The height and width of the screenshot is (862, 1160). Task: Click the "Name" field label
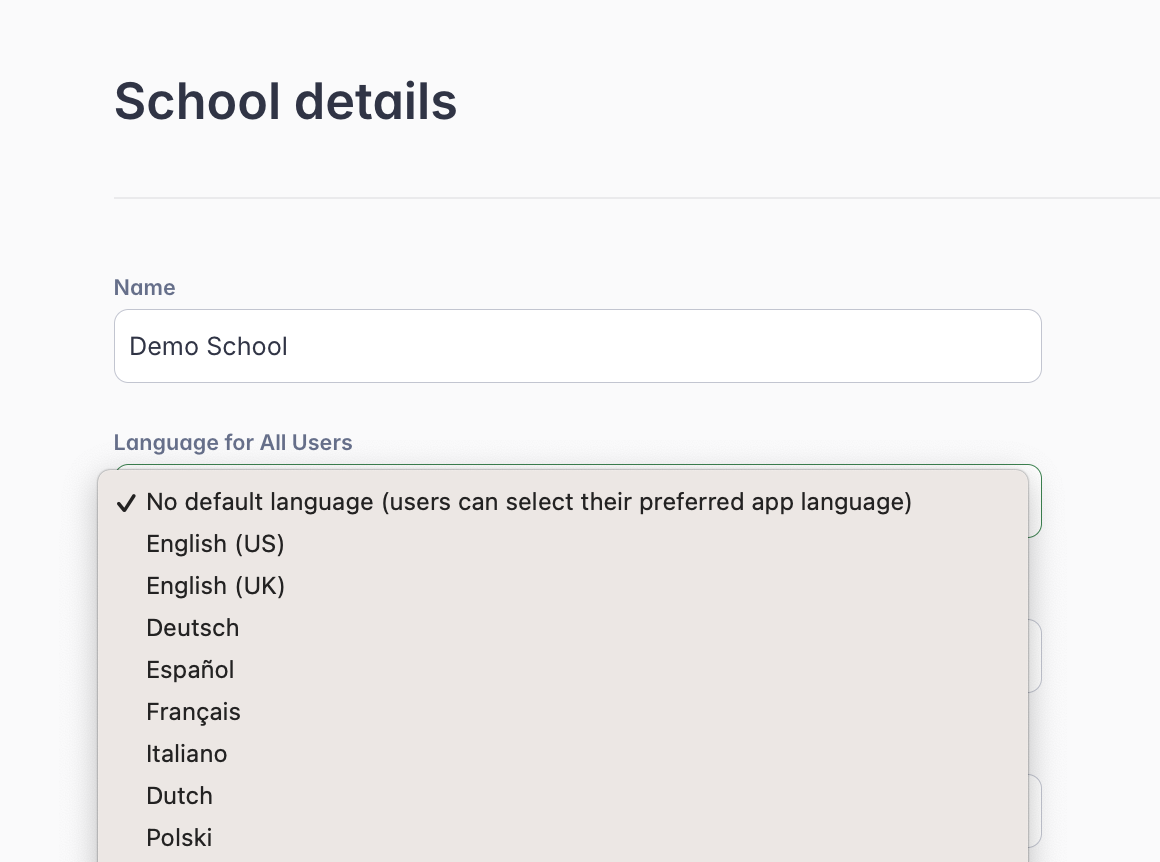pyautogui.click(x=144, y=287)
